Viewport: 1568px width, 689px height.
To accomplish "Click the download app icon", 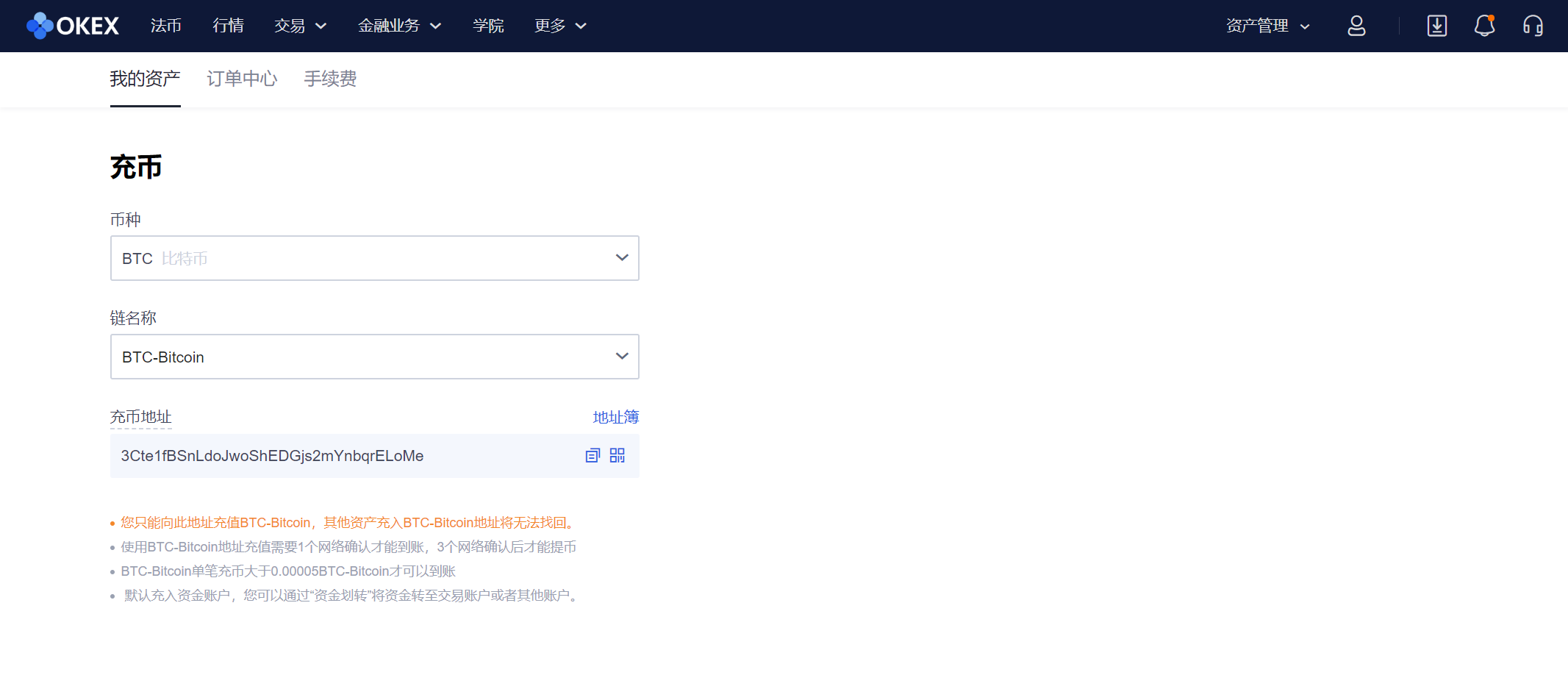I will [x=1436, y=26].
